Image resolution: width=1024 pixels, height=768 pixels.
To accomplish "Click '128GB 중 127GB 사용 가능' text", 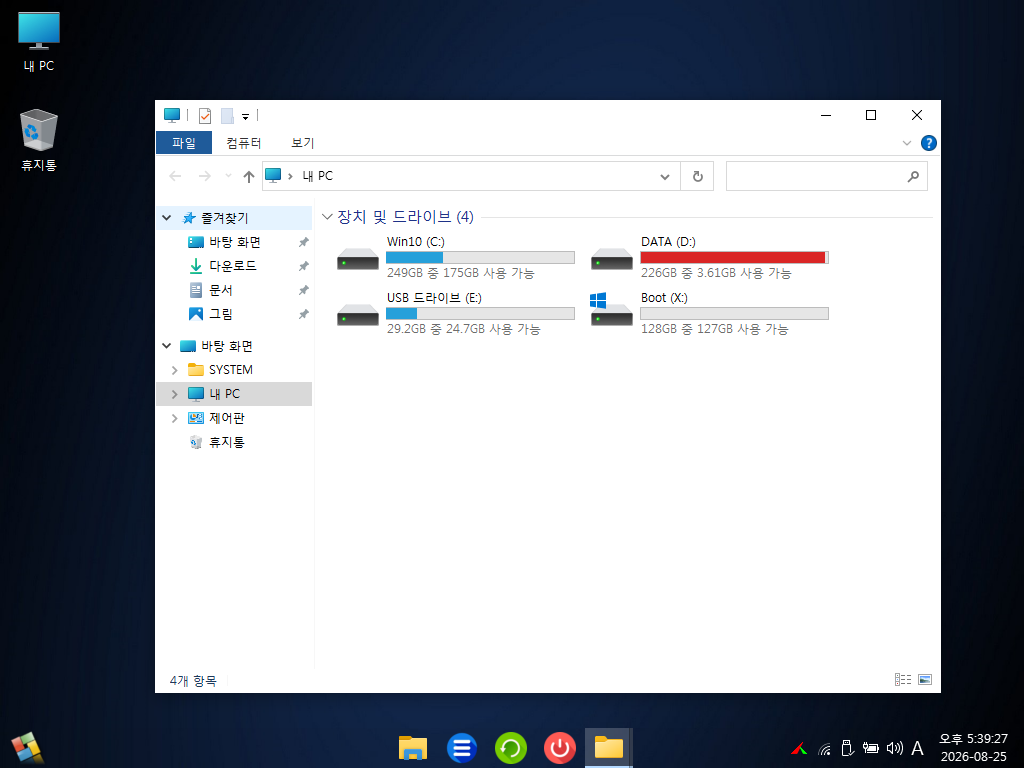I will pos(714,329).
